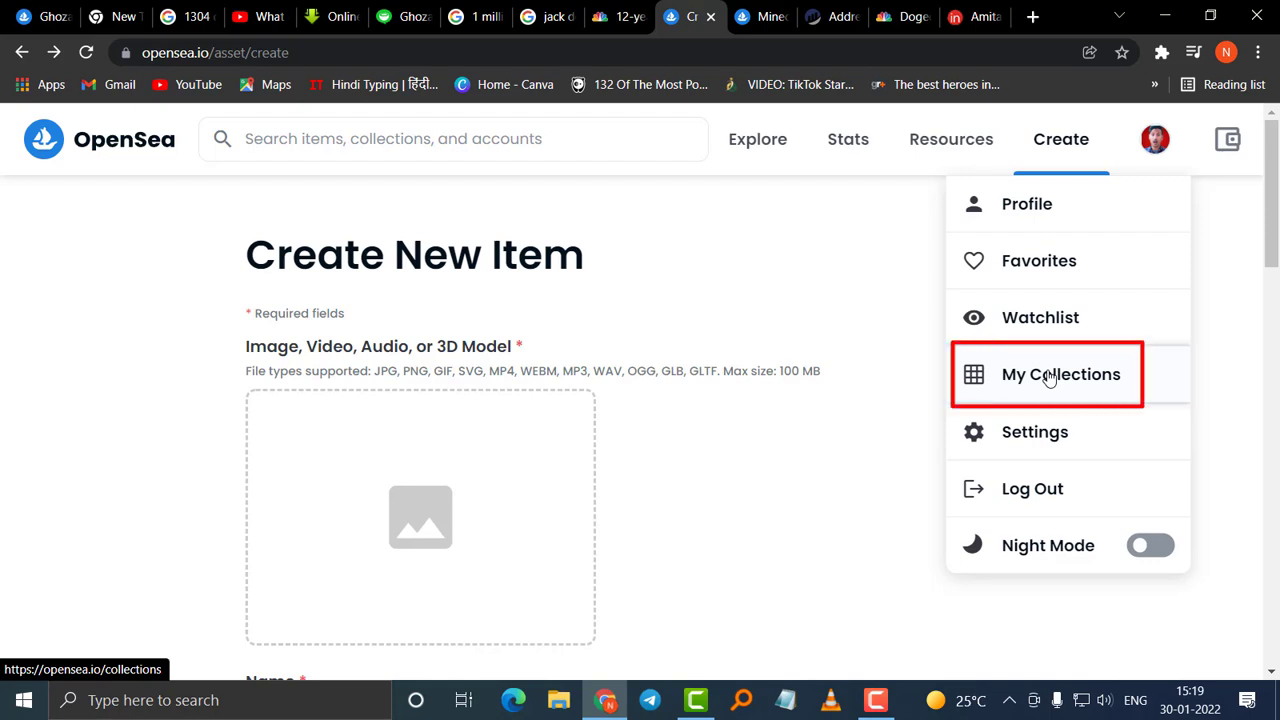The image size is (1280, 720).
Task: Open the wallet icon in header
Action: point(1227,139)
